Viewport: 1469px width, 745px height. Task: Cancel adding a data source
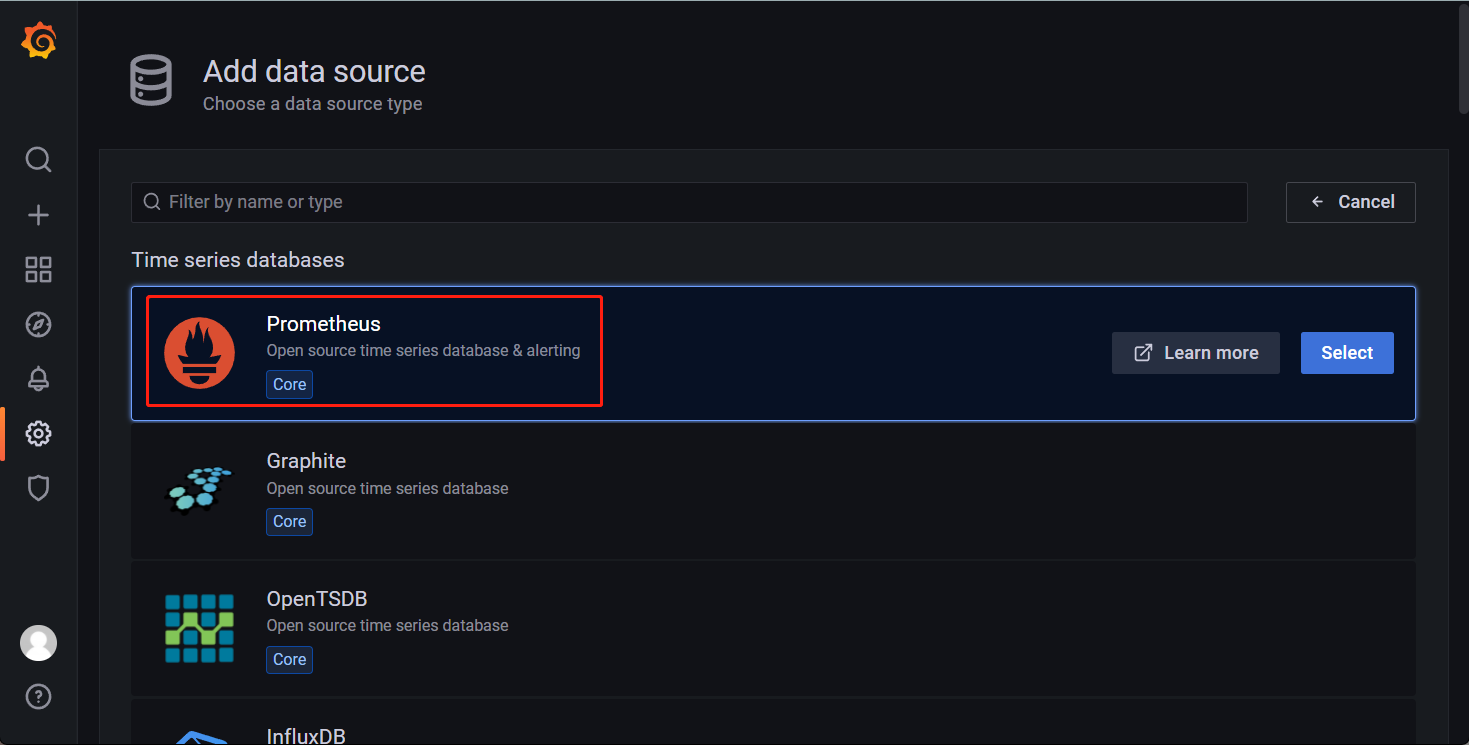pyautogui.click(x=1350, y=202)
